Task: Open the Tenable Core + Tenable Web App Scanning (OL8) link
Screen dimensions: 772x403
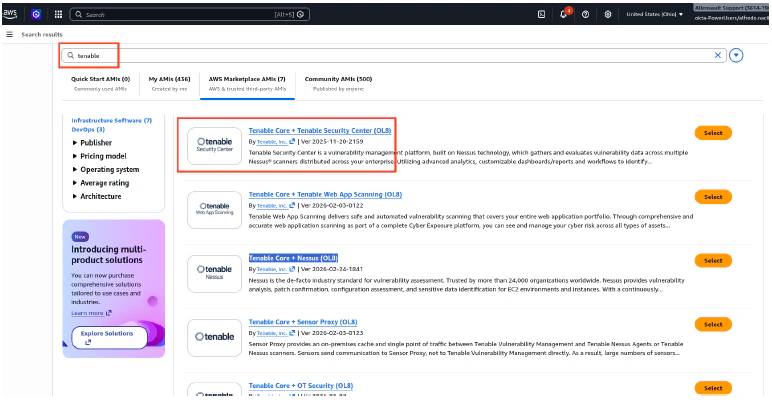Action: coord(325,194)
